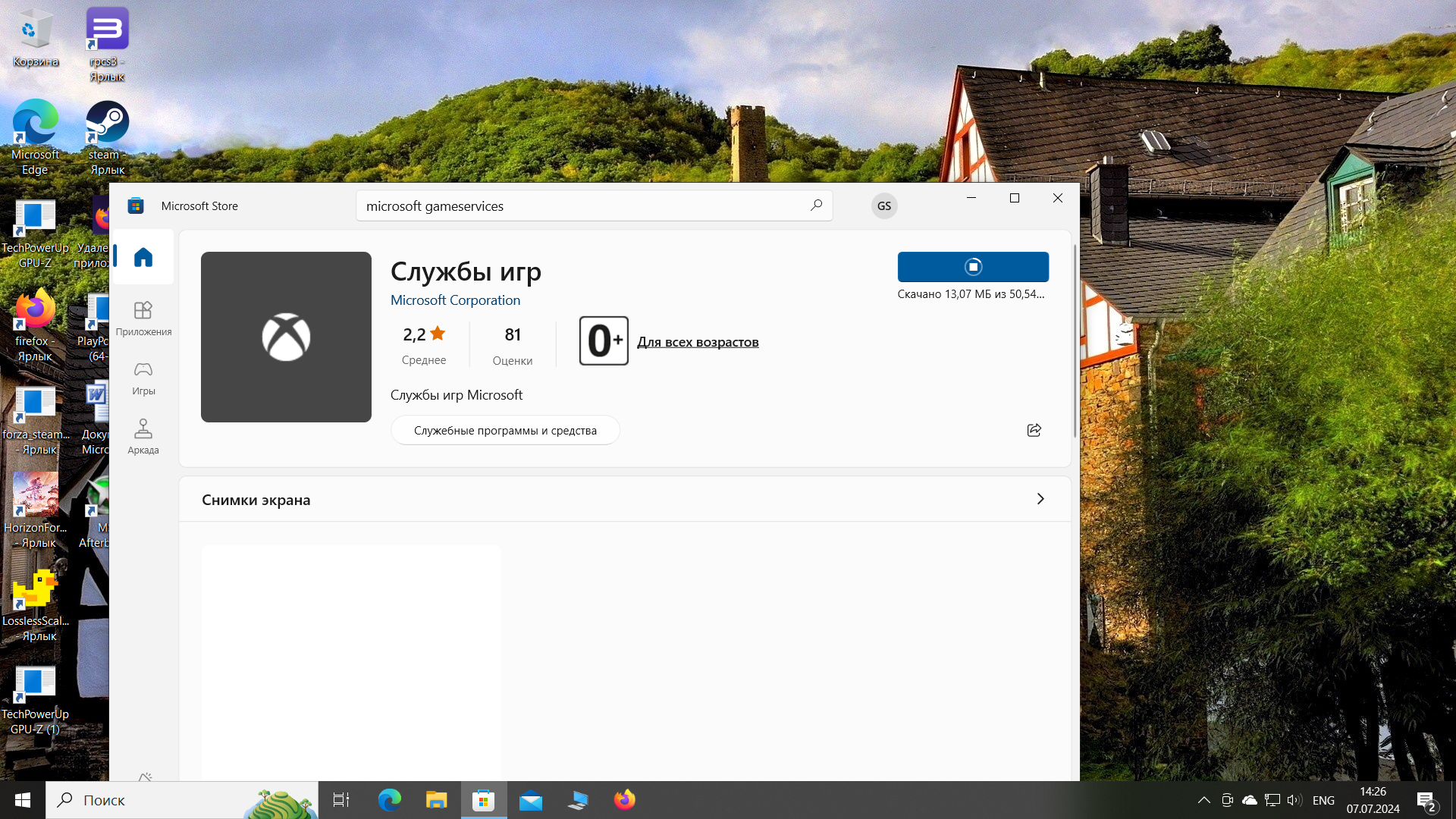Open Microsoft Corporation publisher link
The image size is (1456, 819).
point(455,300)
